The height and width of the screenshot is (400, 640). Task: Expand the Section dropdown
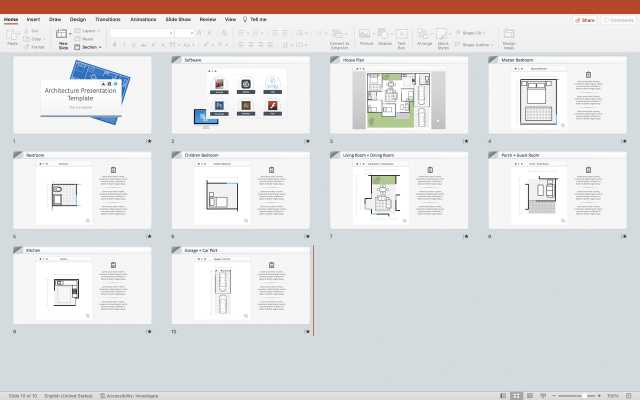89,47
